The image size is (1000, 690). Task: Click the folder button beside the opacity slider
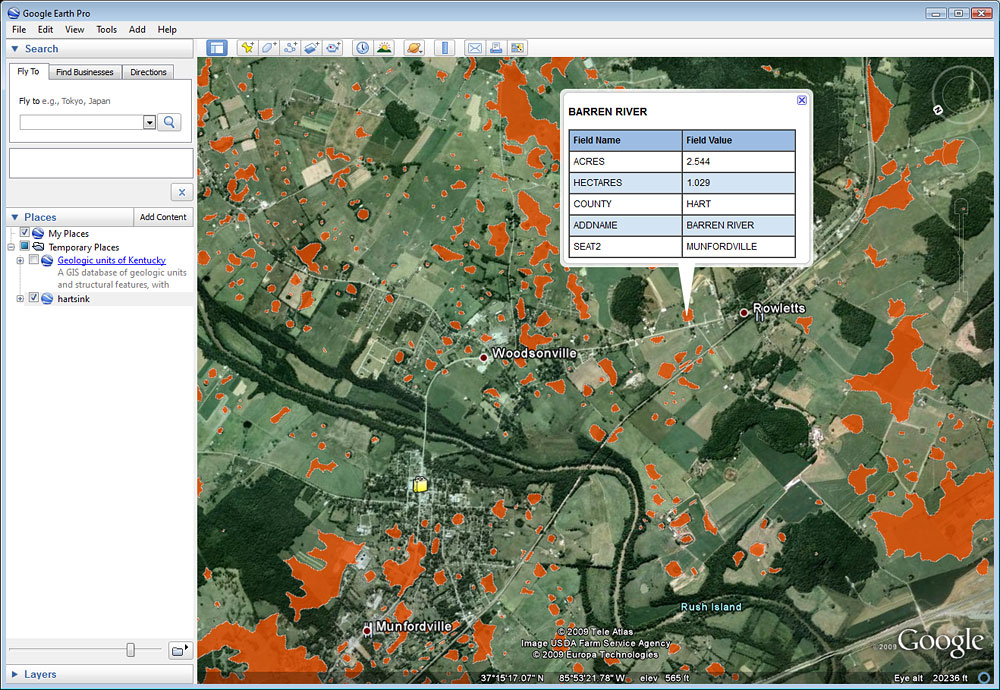tap(180, 650)
